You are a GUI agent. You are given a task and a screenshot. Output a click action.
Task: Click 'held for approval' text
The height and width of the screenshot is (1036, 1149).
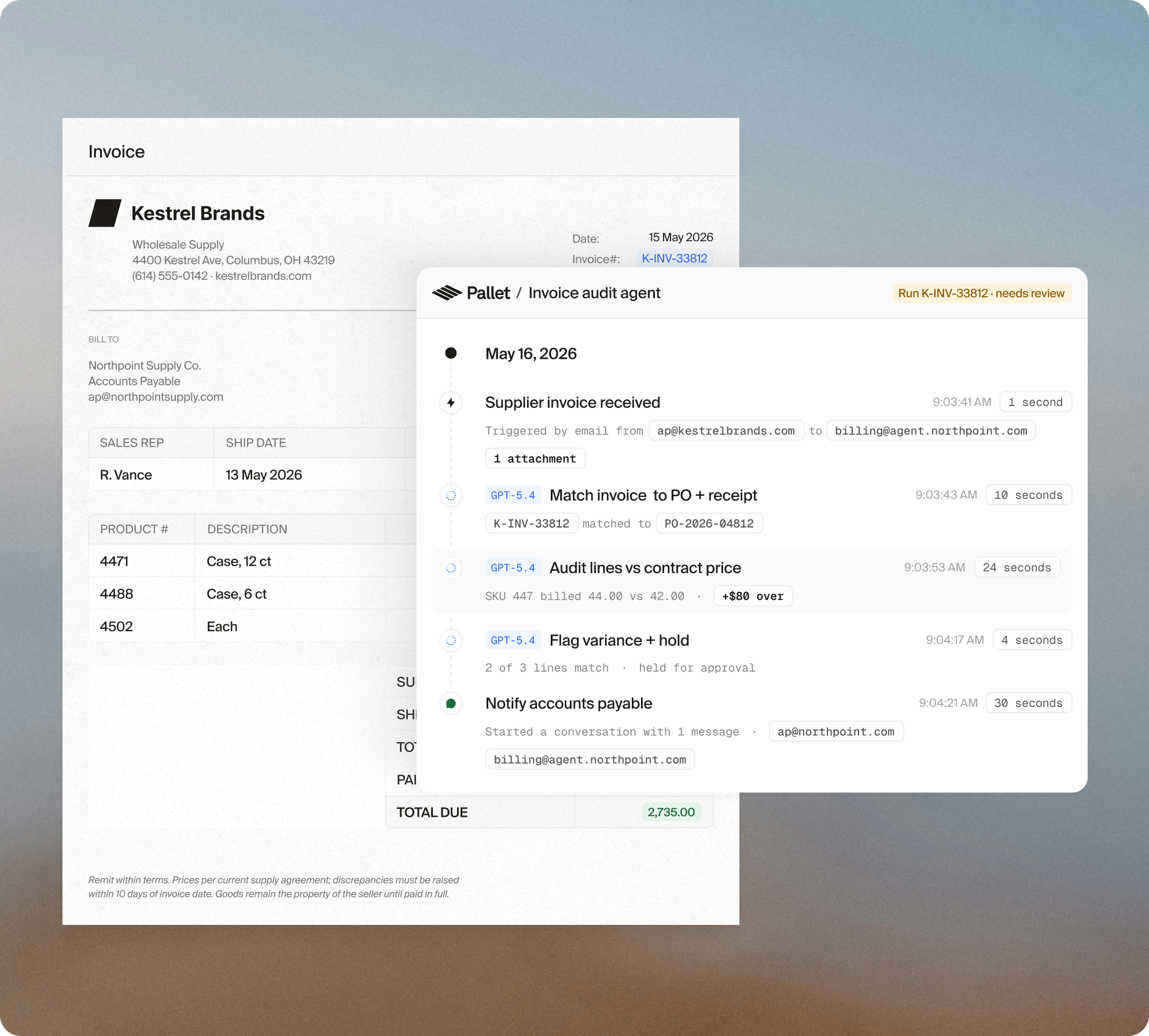coord(697,668)
